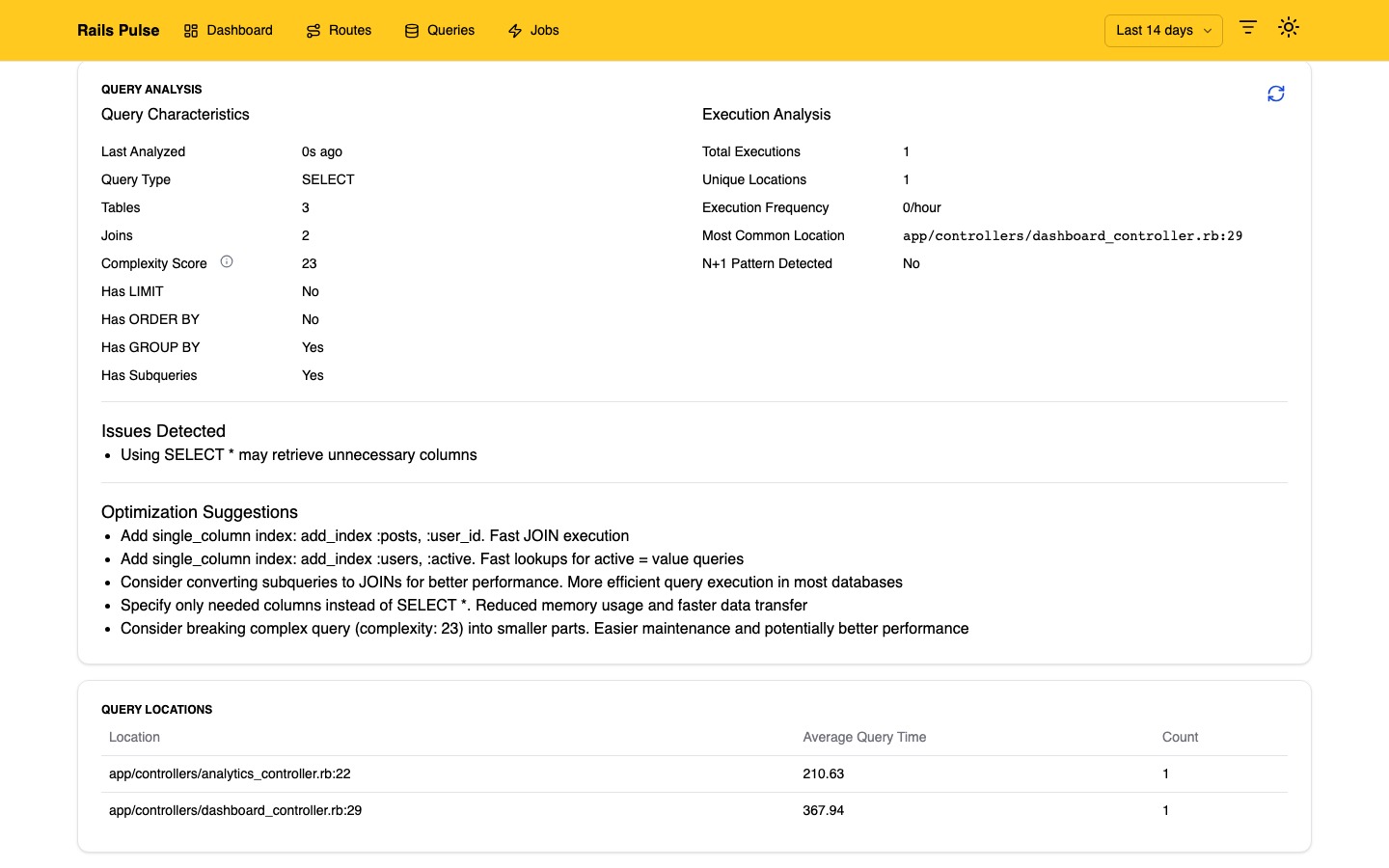Click the Average Query Time column header

(x=864, y=737)
